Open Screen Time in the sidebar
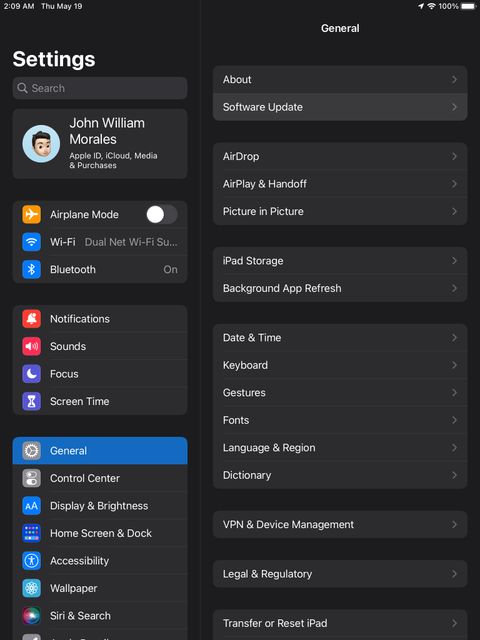 pyautogui.click(x=100, y=401)
